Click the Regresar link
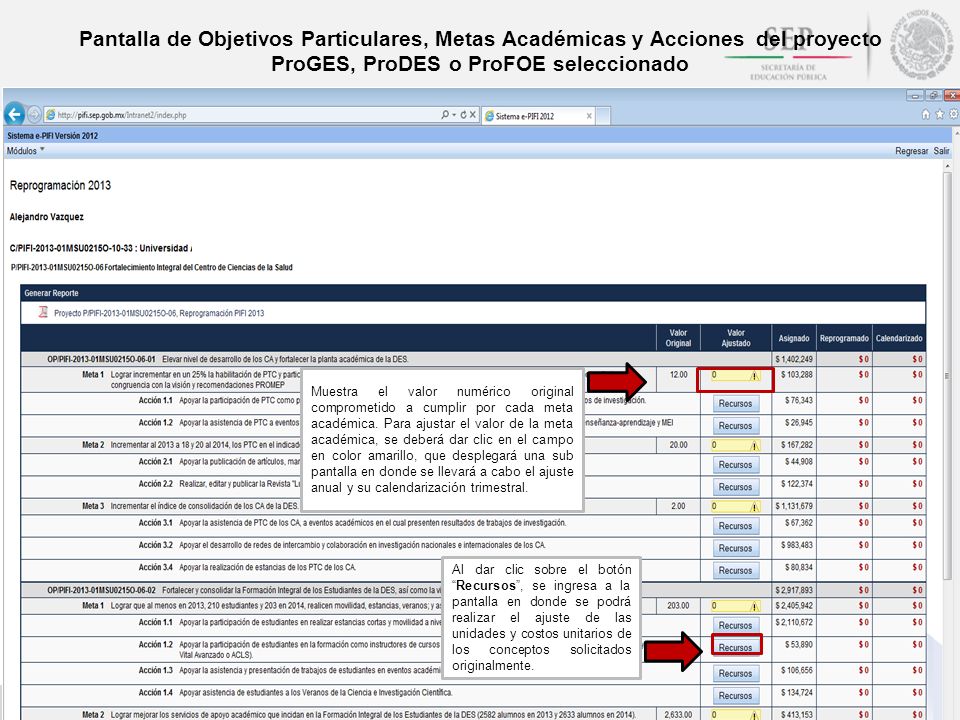This screenshot has width=960, height=720. pyautogui.click(x=912, y=151)
